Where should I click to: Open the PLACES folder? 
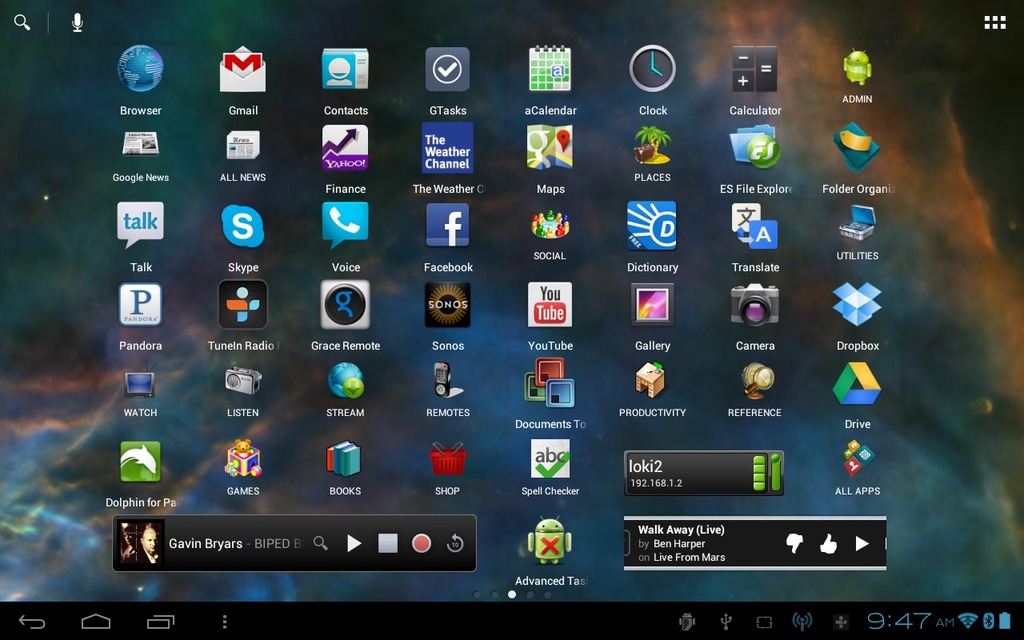[x=652, y=145]
